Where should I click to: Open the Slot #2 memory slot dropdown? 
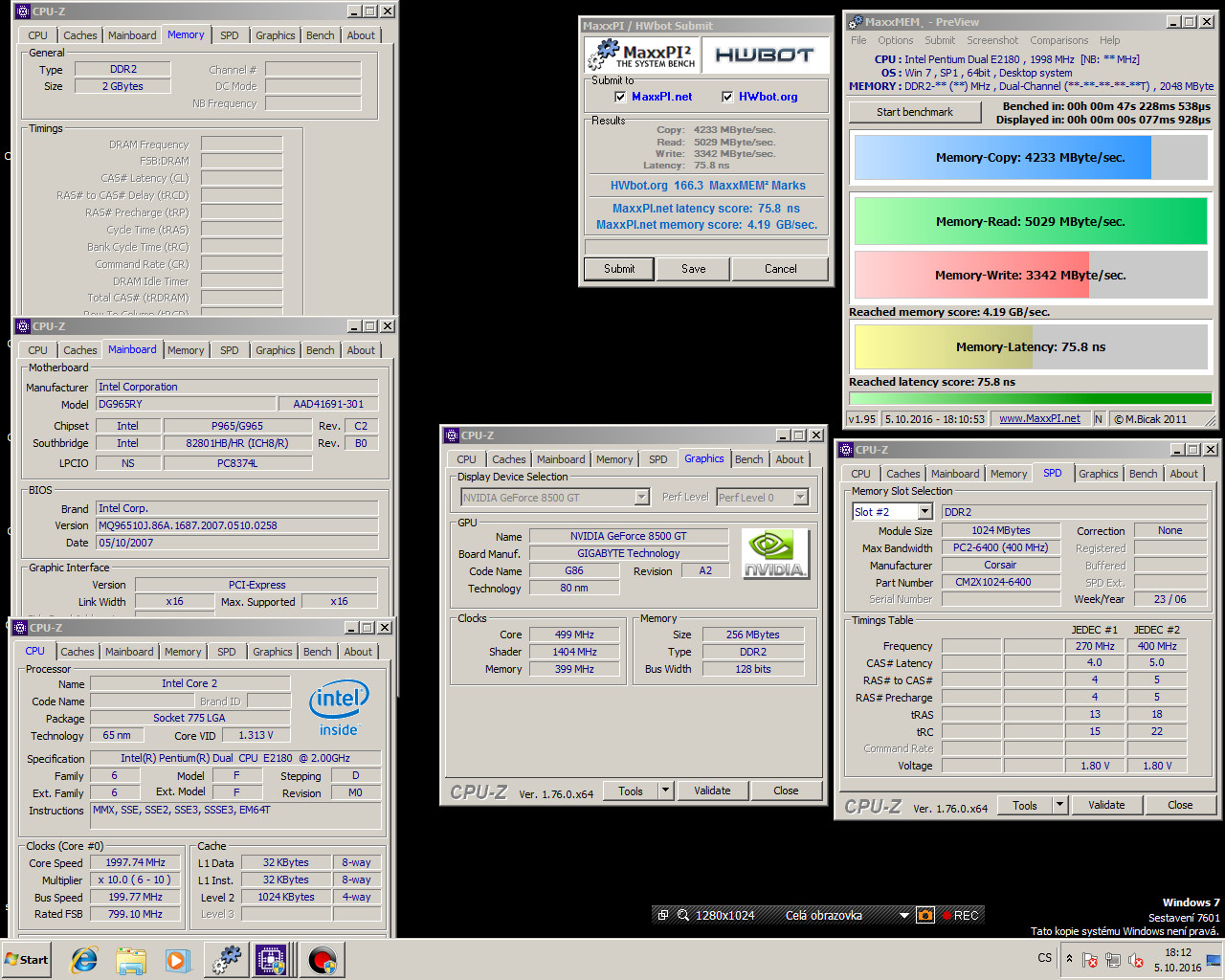click(x=924, y=512)
